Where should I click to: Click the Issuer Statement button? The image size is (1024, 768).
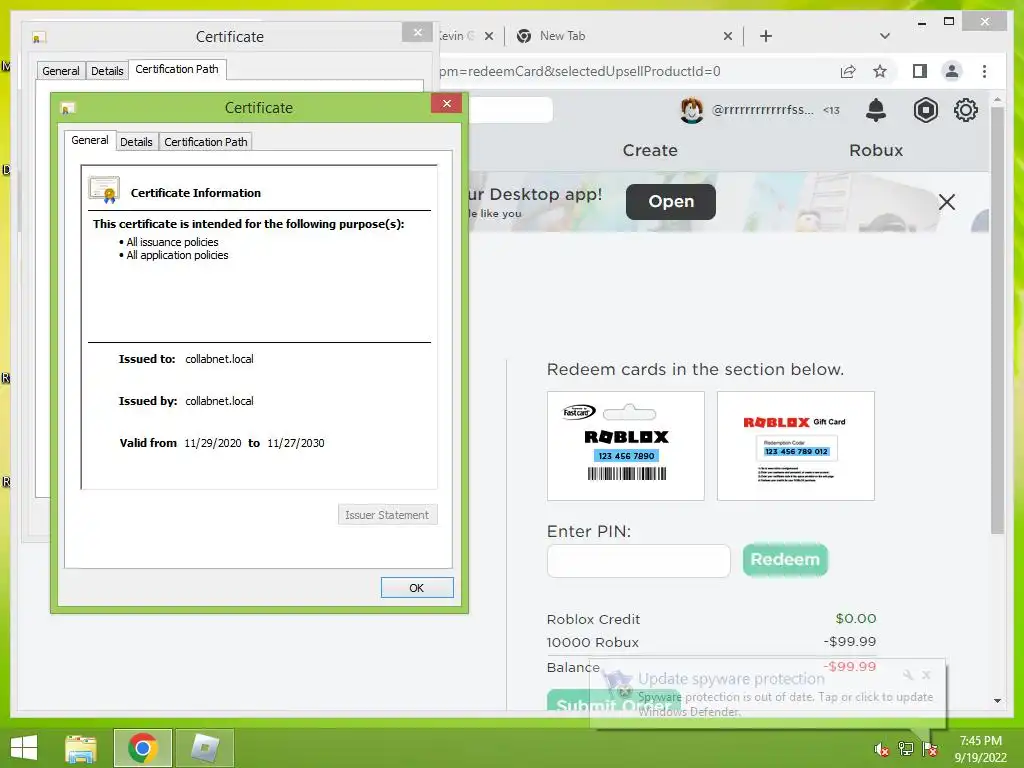pyautogui.click(x=387, y=515)
